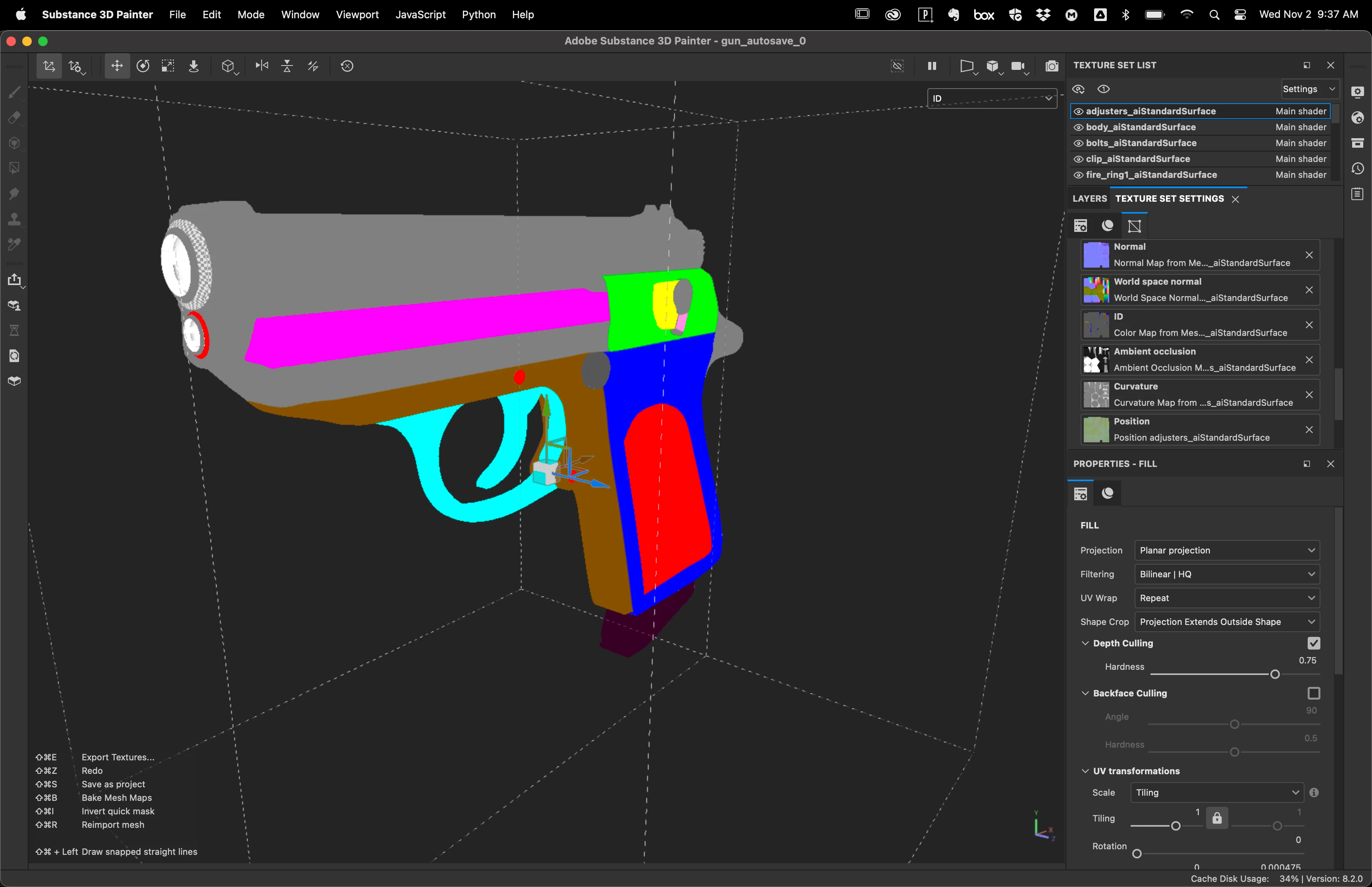Open the Projection dropdown
The image size is (1372, 887).
tap(1226, 551)
